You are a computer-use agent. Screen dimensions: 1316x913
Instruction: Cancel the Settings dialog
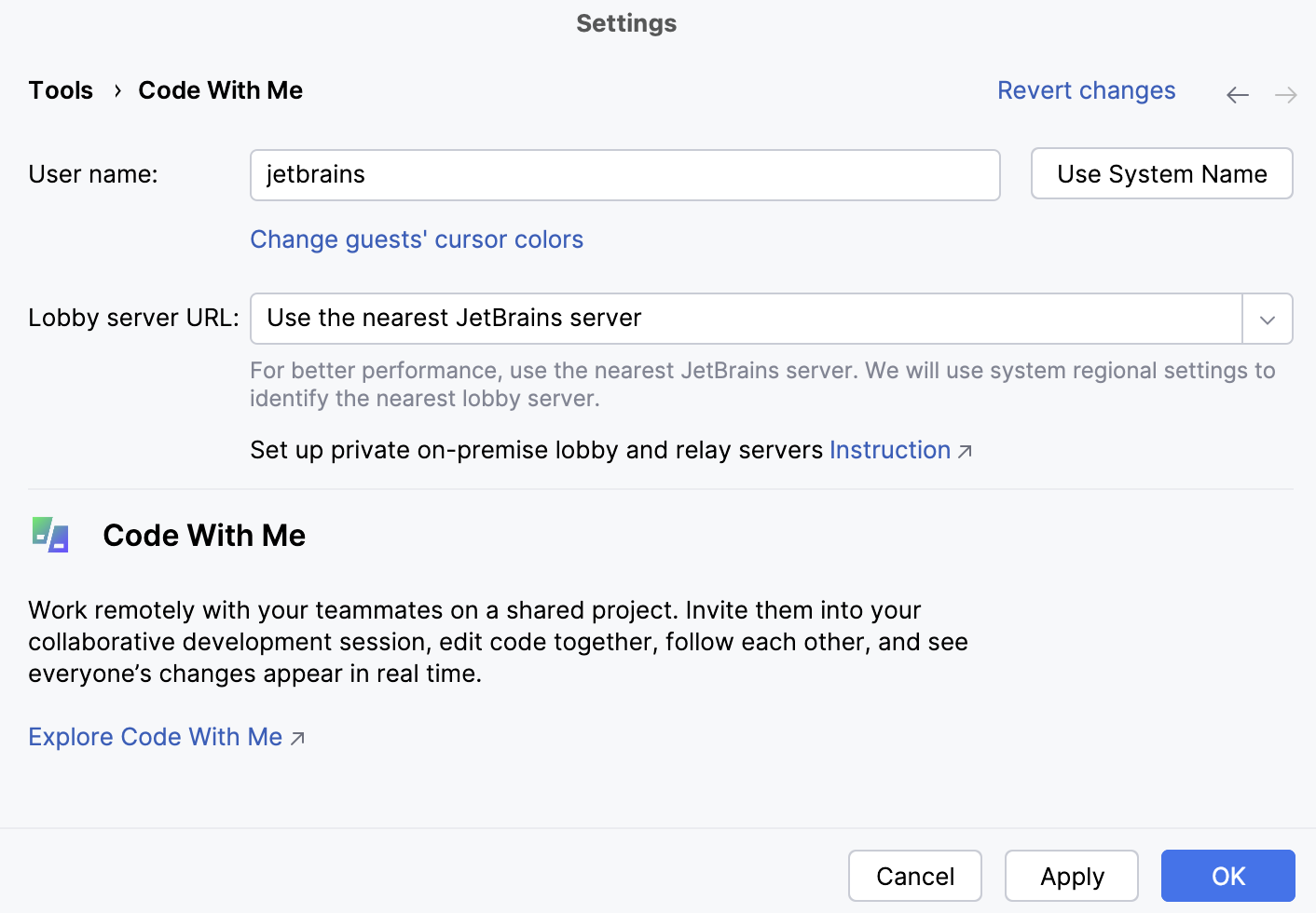[x=914, y=876]
